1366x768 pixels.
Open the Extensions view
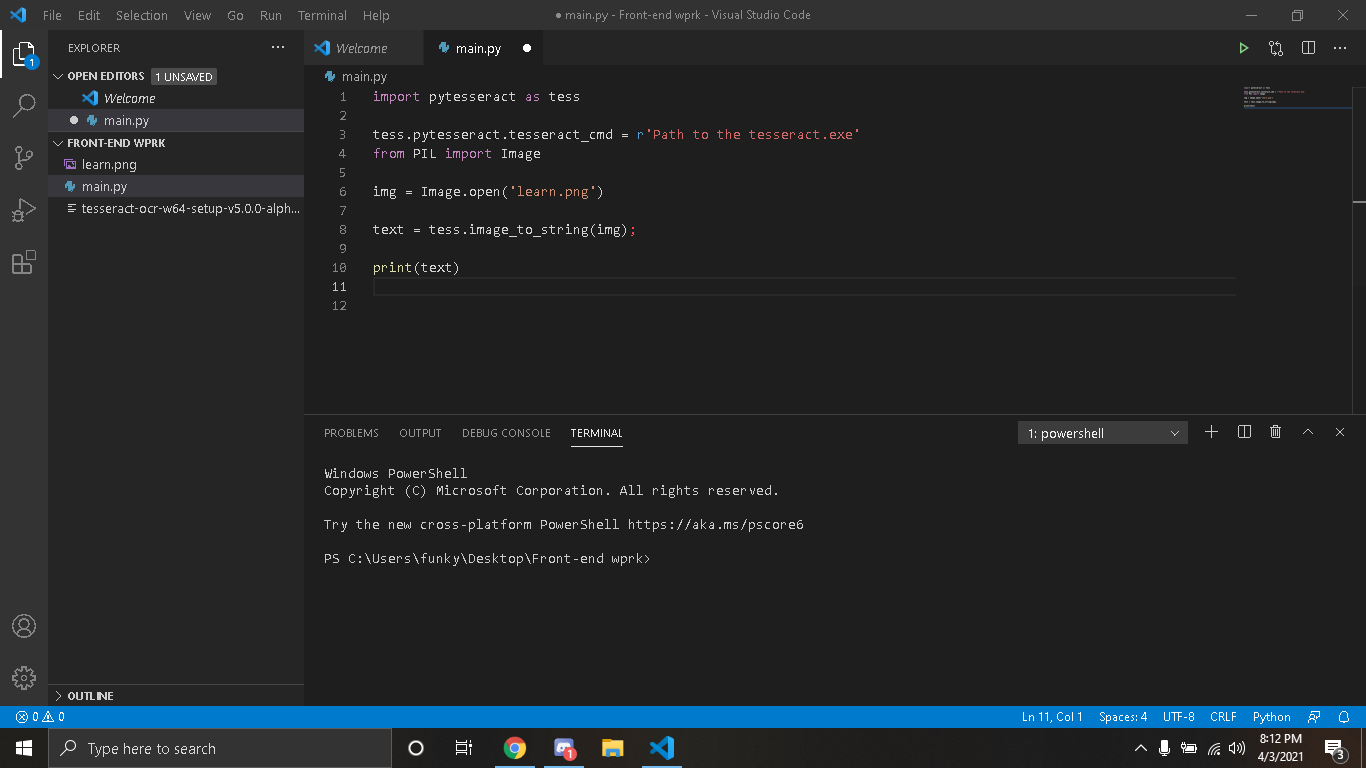coord(24,263)
